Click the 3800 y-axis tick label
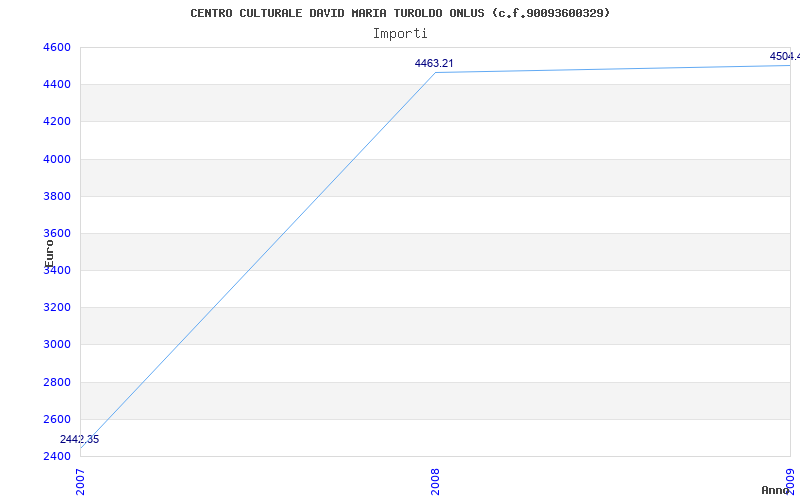 click(57, 196)
